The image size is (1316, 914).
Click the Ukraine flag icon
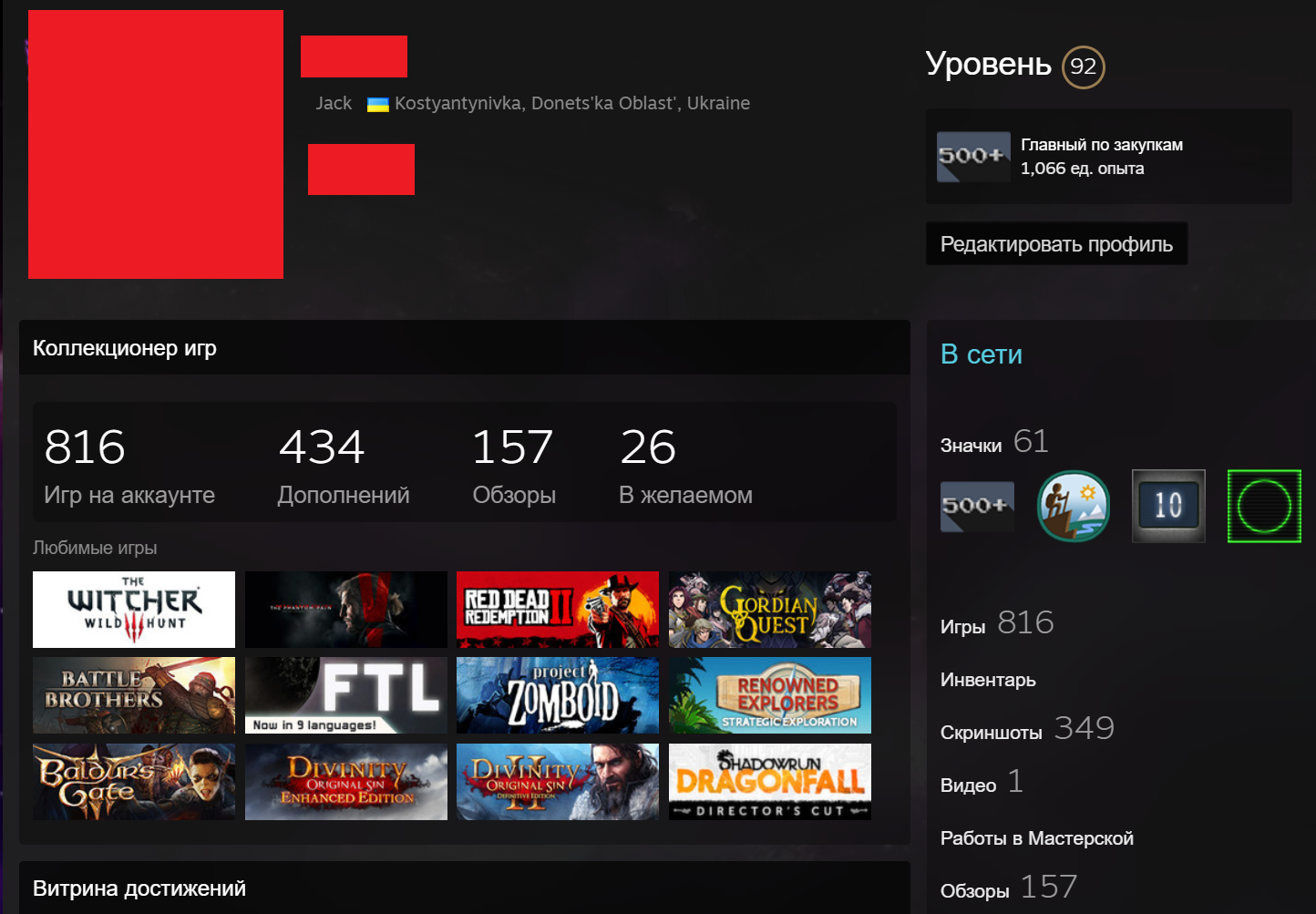(378, 105)
